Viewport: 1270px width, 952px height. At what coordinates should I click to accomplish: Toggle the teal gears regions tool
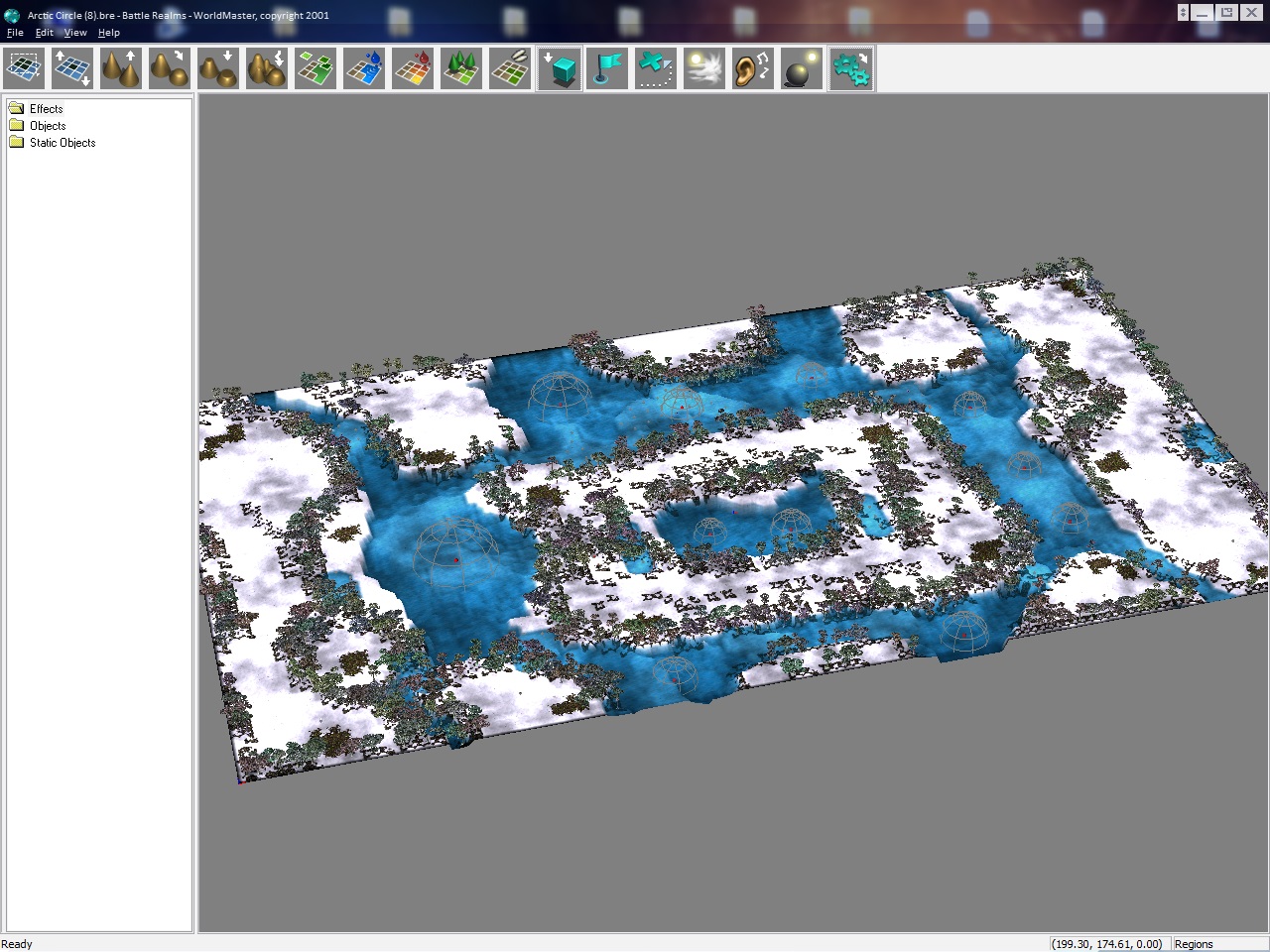(851, 69)
